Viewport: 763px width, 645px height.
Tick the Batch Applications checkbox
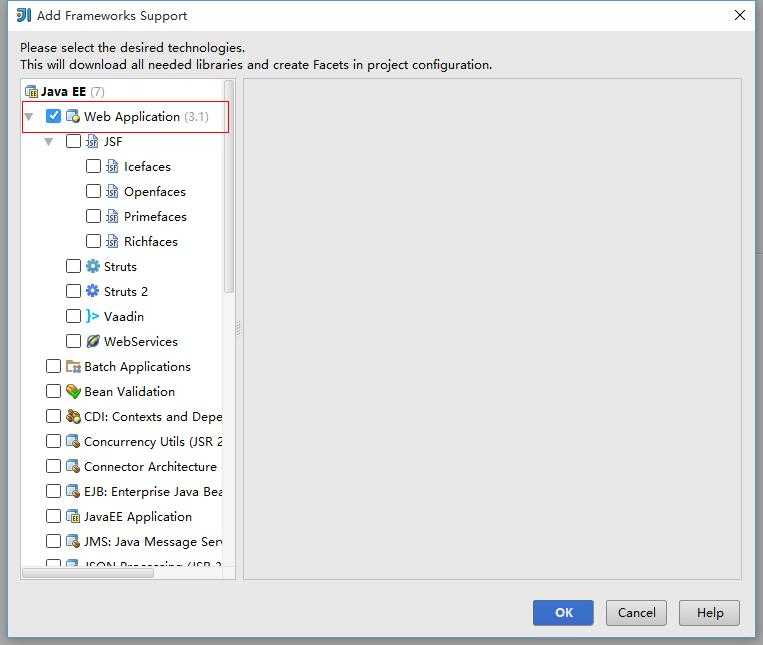[53, 366]
